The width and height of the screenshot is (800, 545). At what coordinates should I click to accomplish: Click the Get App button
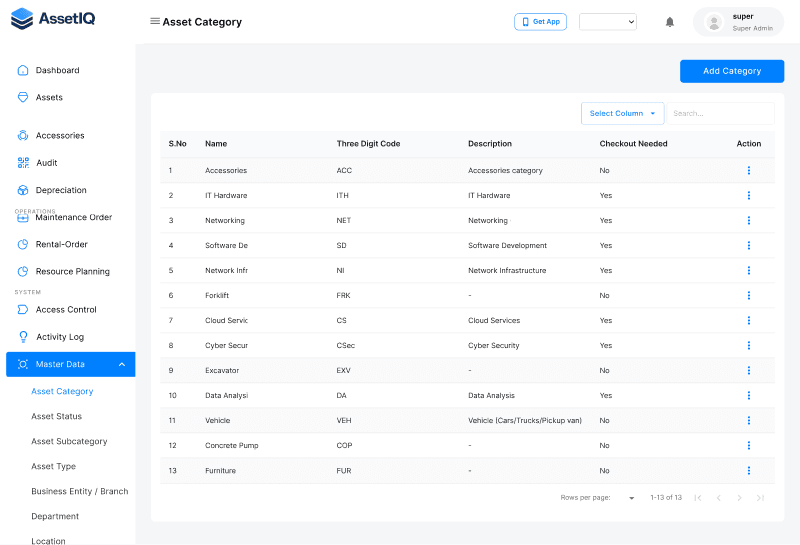pos(540,22)
